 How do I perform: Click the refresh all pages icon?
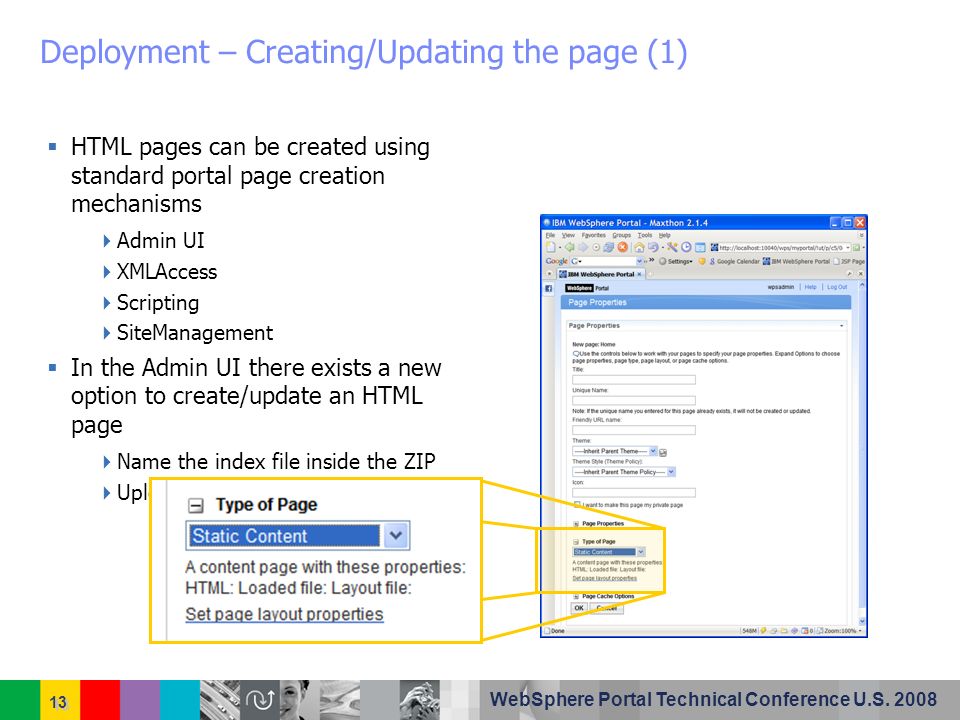[609, 247]
